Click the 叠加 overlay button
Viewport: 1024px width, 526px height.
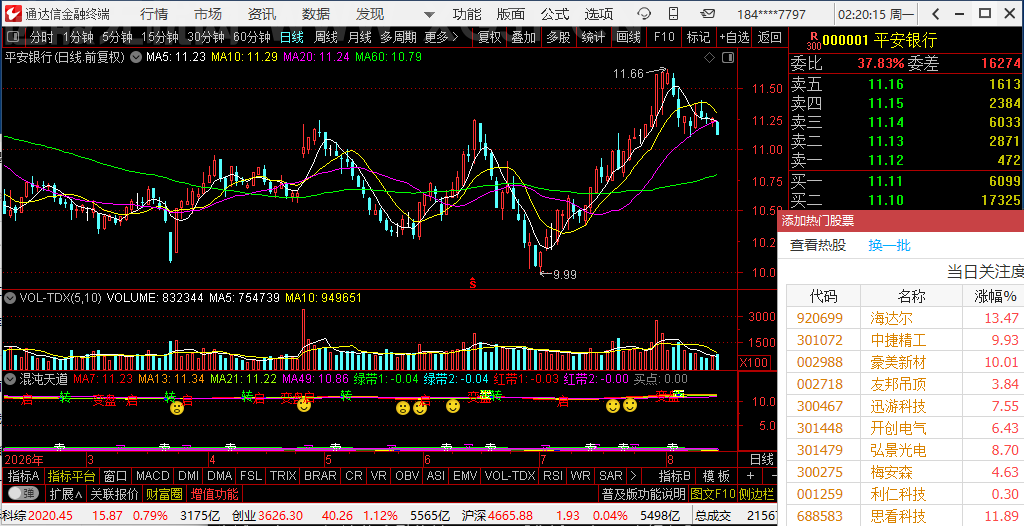524,37
